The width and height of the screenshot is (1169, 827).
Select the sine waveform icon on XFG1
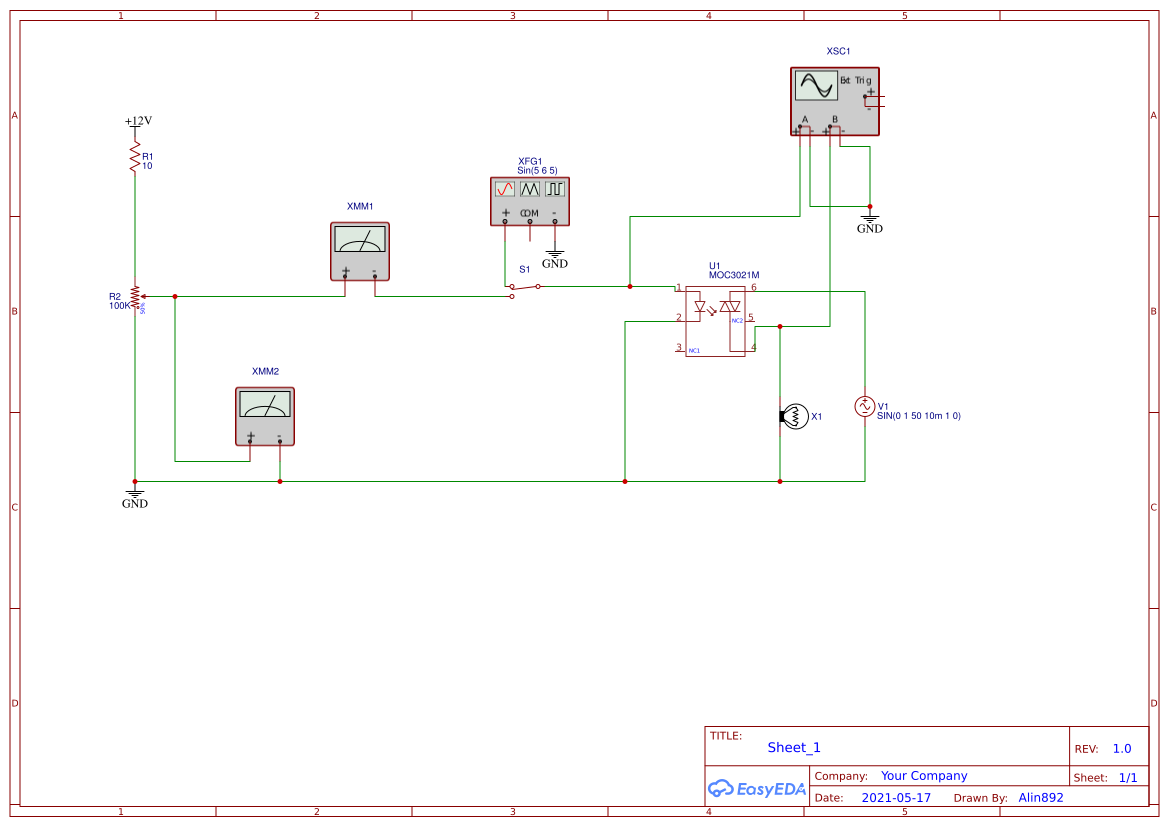(505, 189)
